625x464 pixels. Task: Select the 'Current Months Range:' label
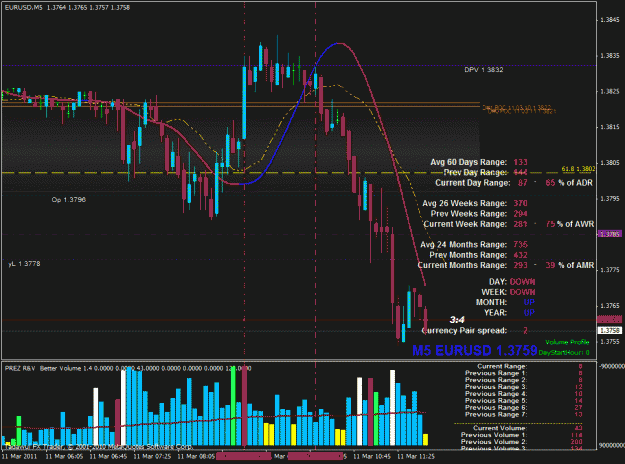tap(462, 265)
